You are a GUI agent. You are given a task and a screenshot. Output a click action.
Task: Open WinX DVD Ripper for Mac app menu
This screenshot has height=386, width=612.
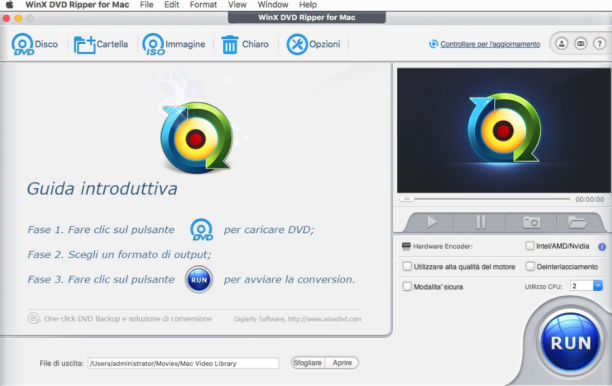point(77,5)
